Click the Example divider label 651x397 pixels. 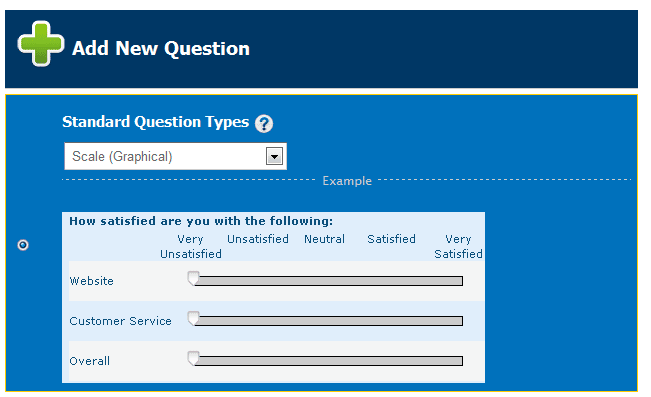(347, 181)
